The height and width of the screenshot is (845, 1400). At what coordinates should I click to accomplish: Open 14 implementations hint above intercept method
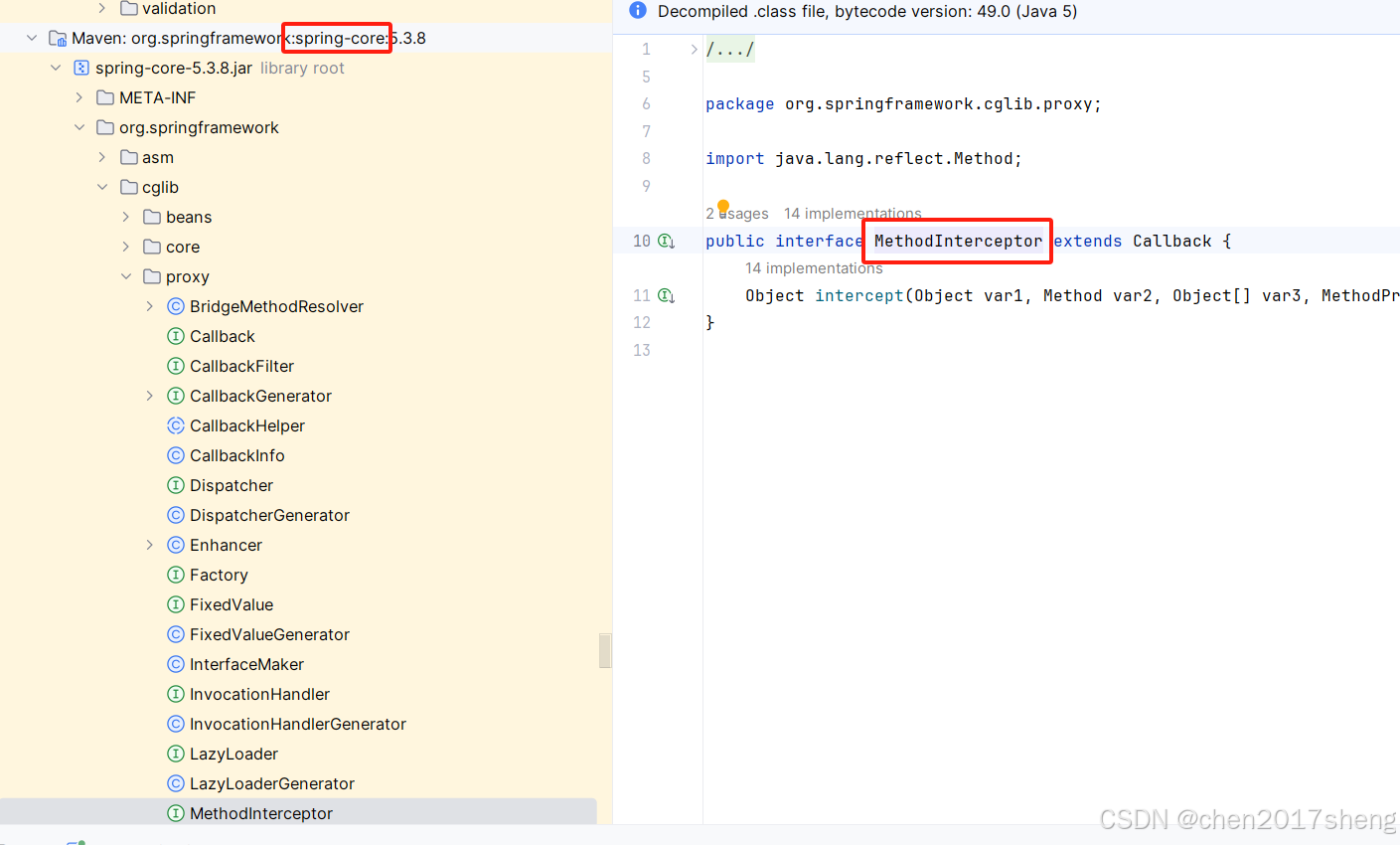pyautogui.click(x=814, y=268)
